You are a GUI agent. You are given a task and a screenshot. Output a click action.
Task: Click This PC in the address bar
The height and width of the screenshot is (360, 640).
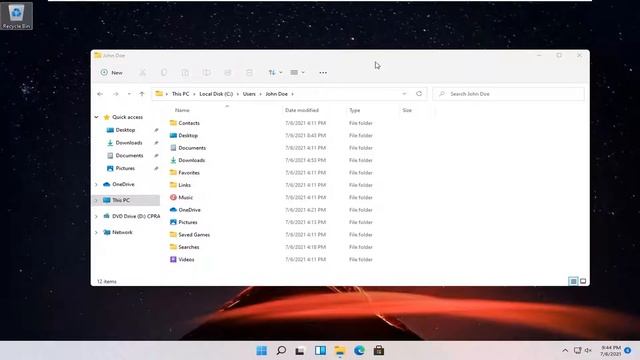pos(180,94)
